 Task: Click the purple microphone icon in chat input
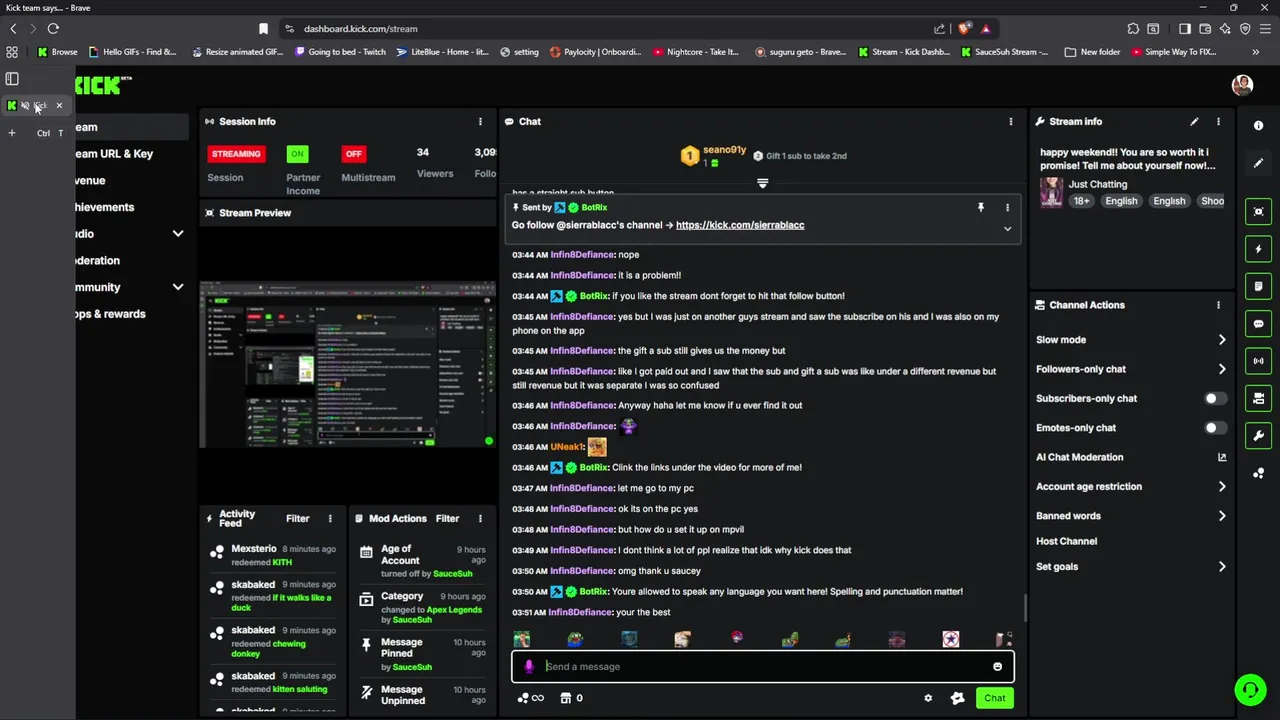[529, 667]
